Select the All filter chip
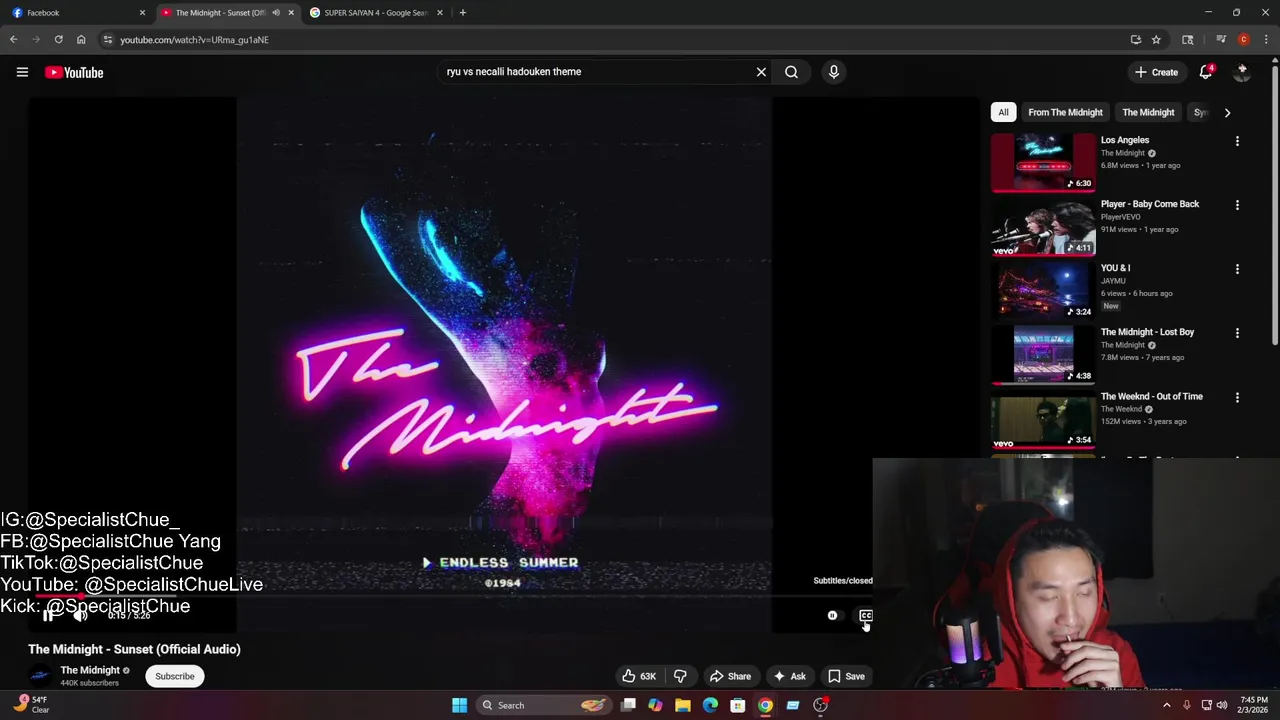1280x720 pixels. [1003, 113]
